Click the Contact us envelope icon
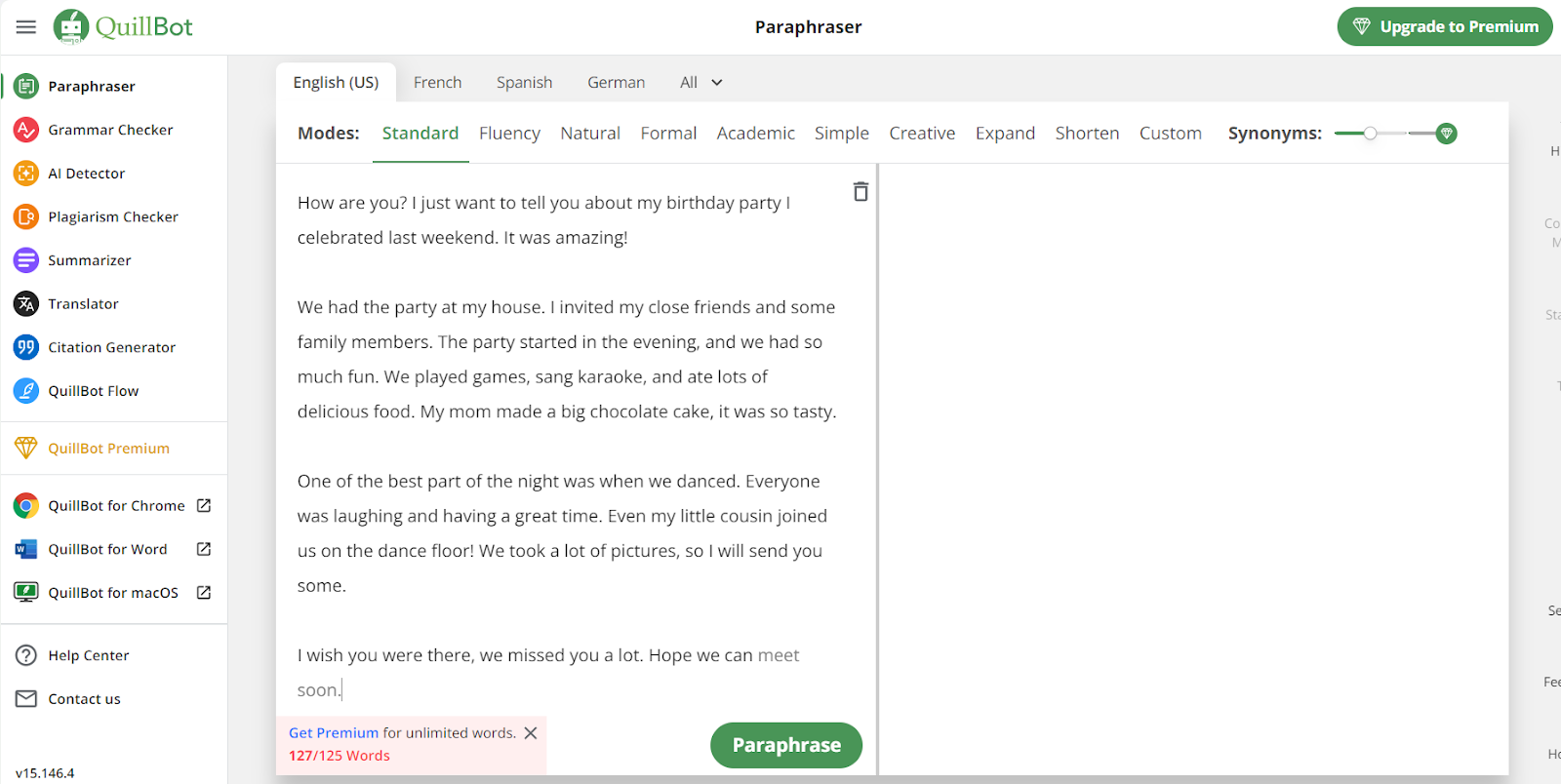1561x784 pixels. [x=26, y=699]
